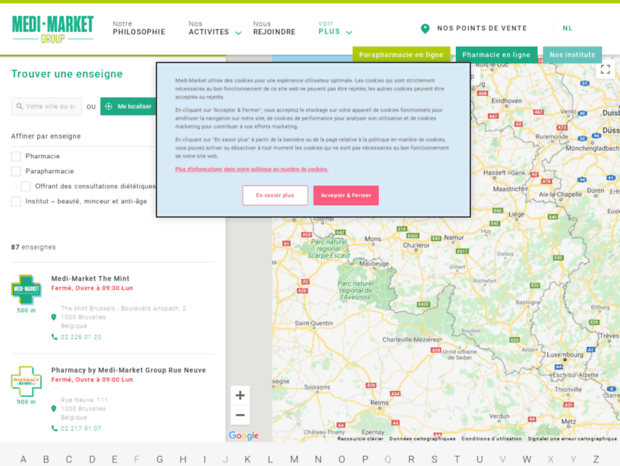
Task: Select letter A in alphabet index
Action: coord(23,459)
